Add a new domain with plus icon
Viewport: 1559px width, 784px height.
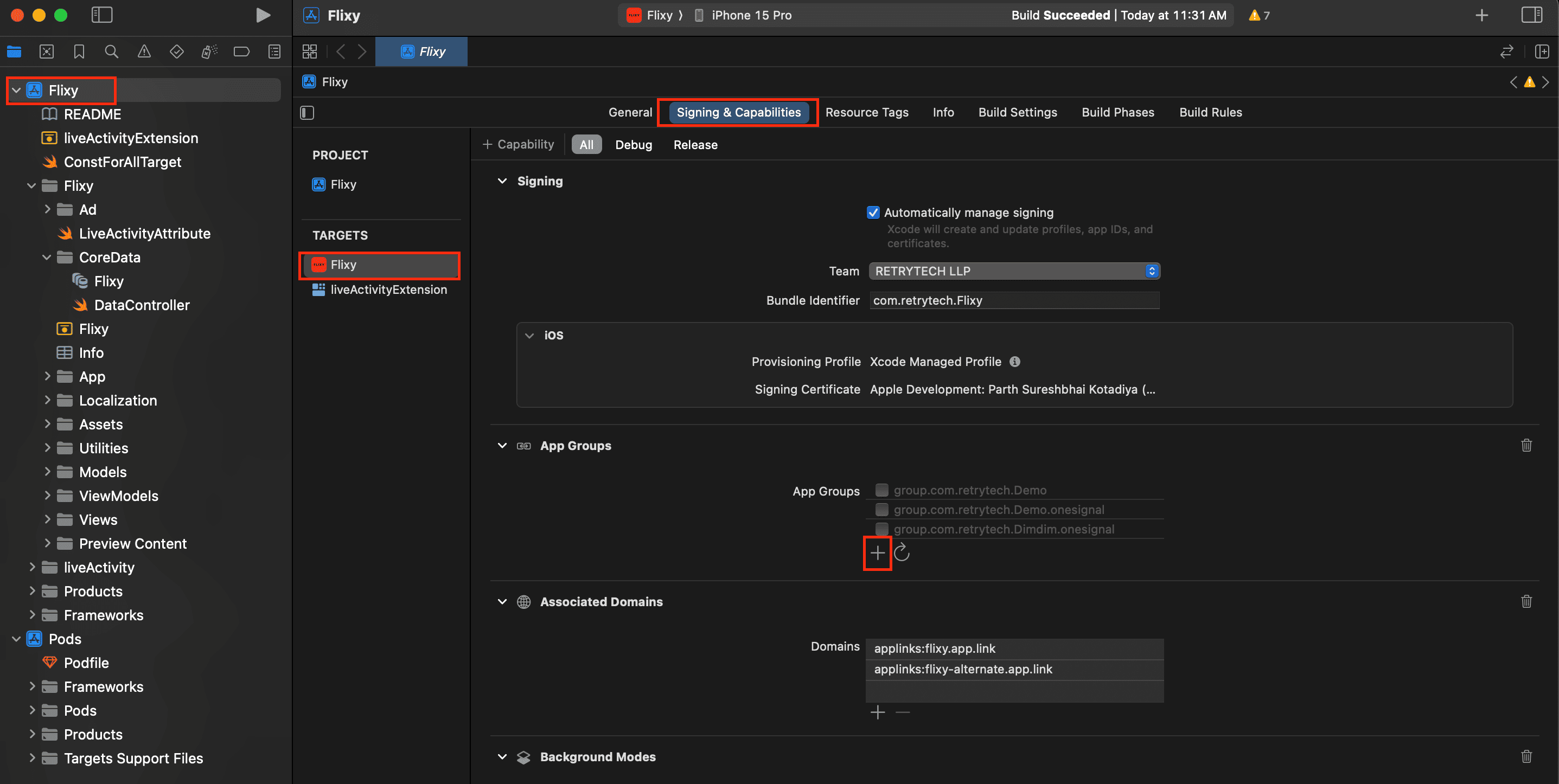pyautogui.click(x=878, y=712)
